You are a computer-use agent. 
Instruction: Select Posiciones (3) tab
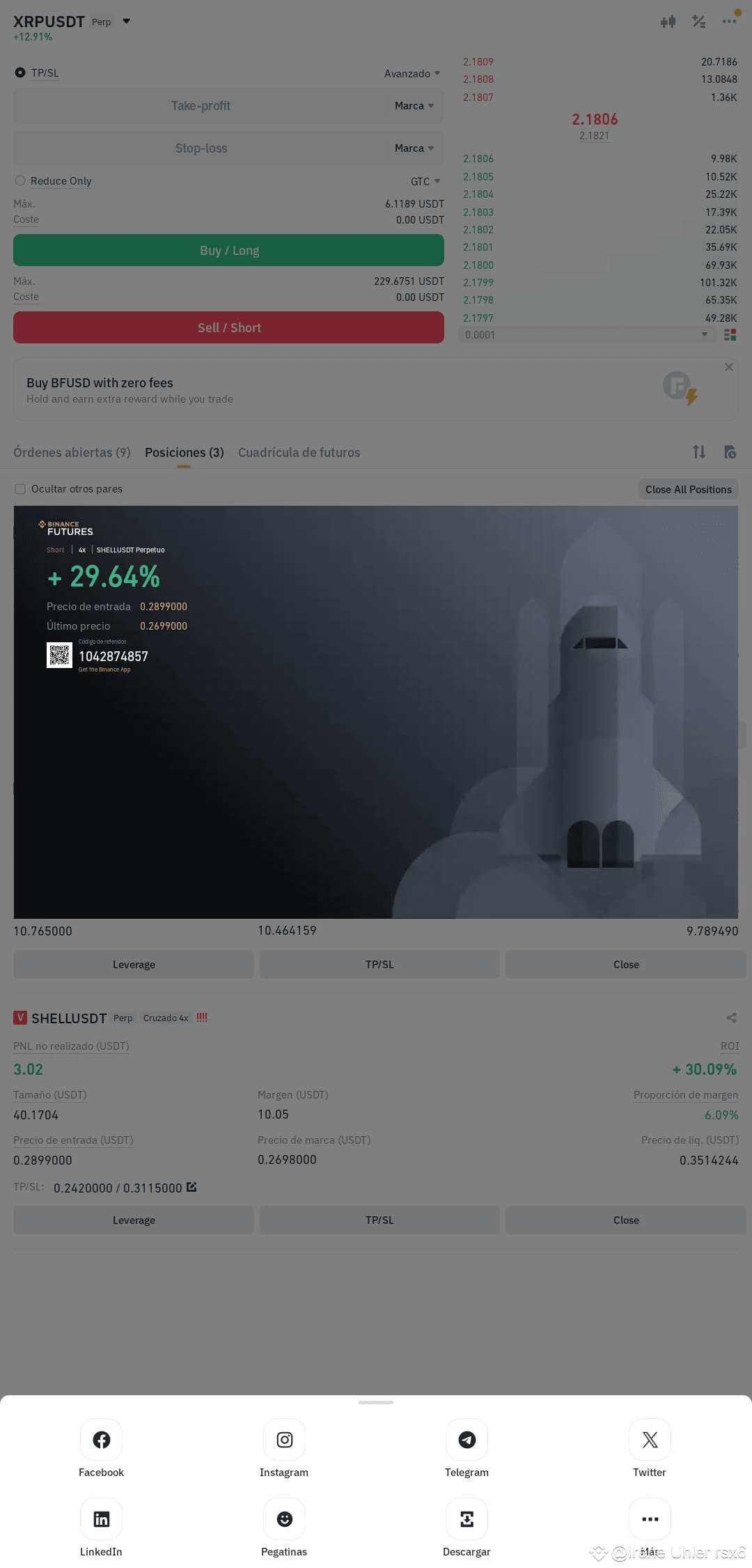pos(185,452)
